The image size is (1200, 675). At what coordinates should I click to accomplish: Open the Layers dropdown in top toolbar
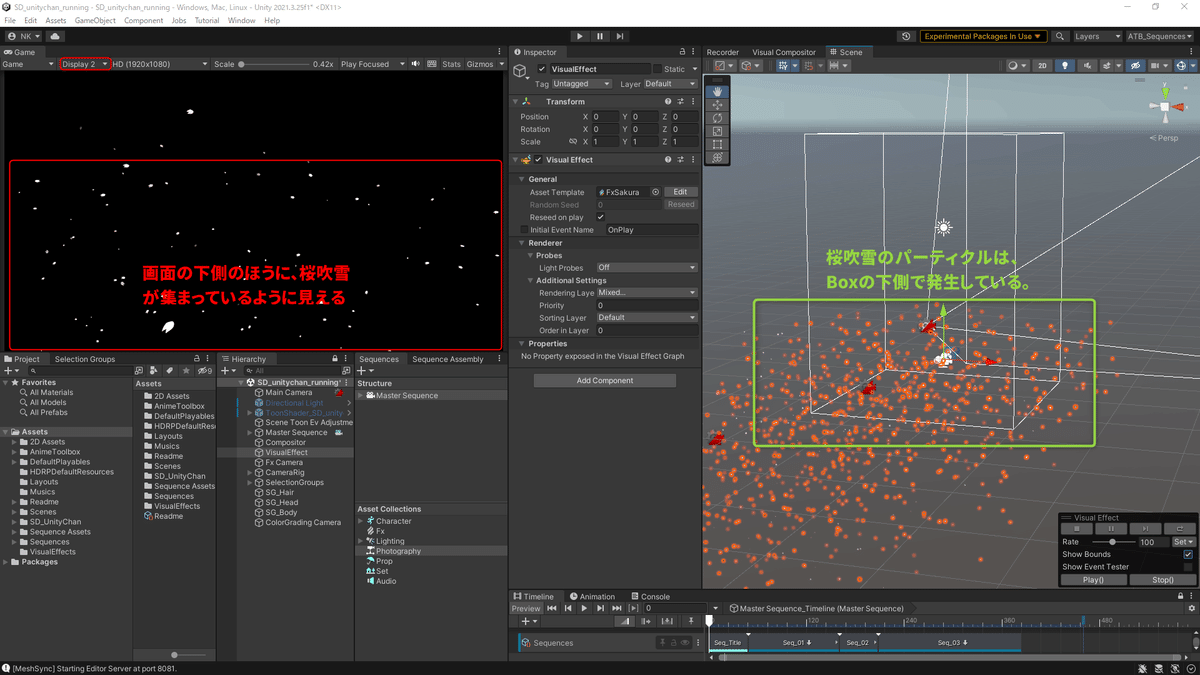(x=1097, y=36)
